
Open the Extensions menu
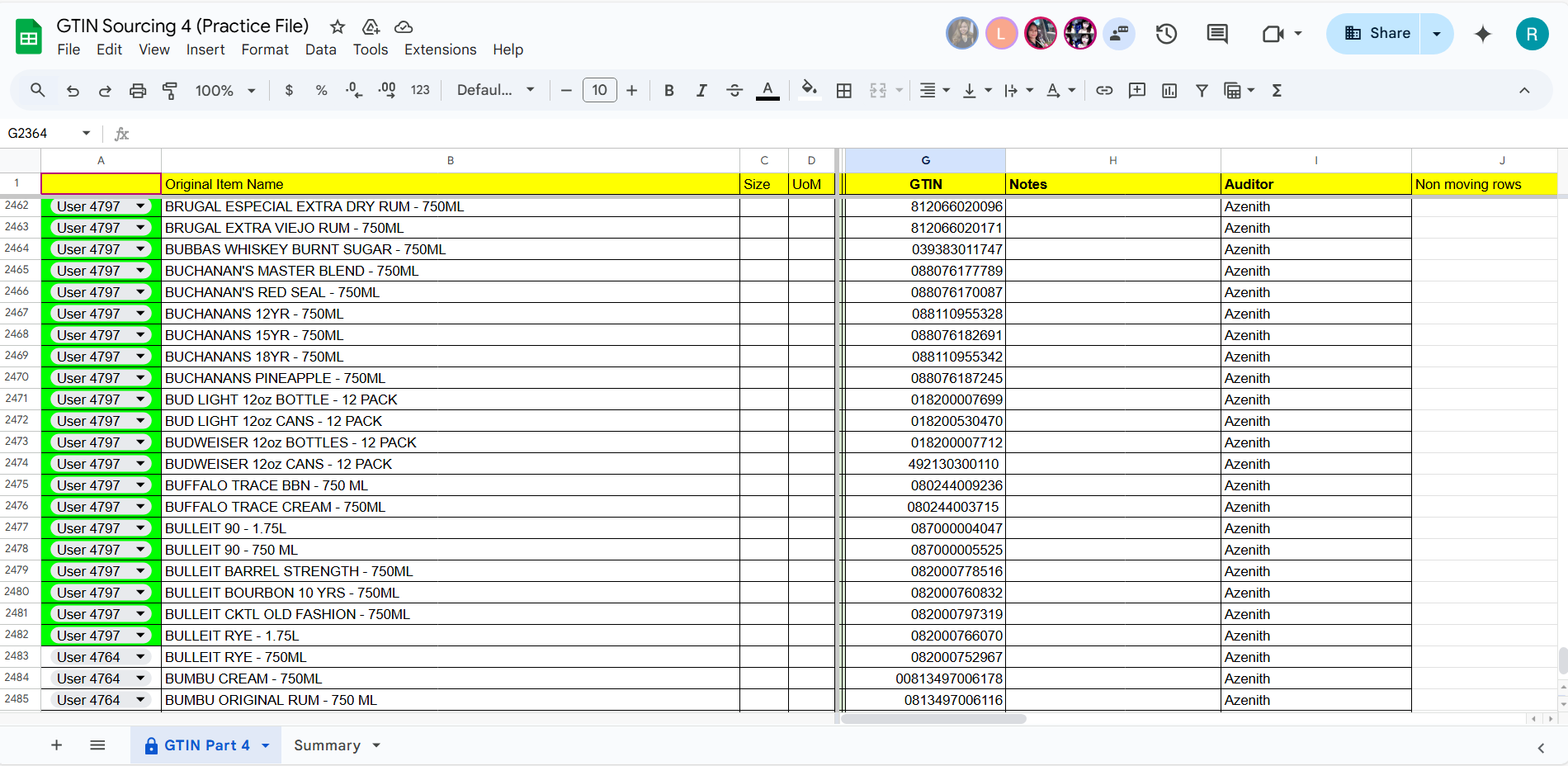coord(440,50)
